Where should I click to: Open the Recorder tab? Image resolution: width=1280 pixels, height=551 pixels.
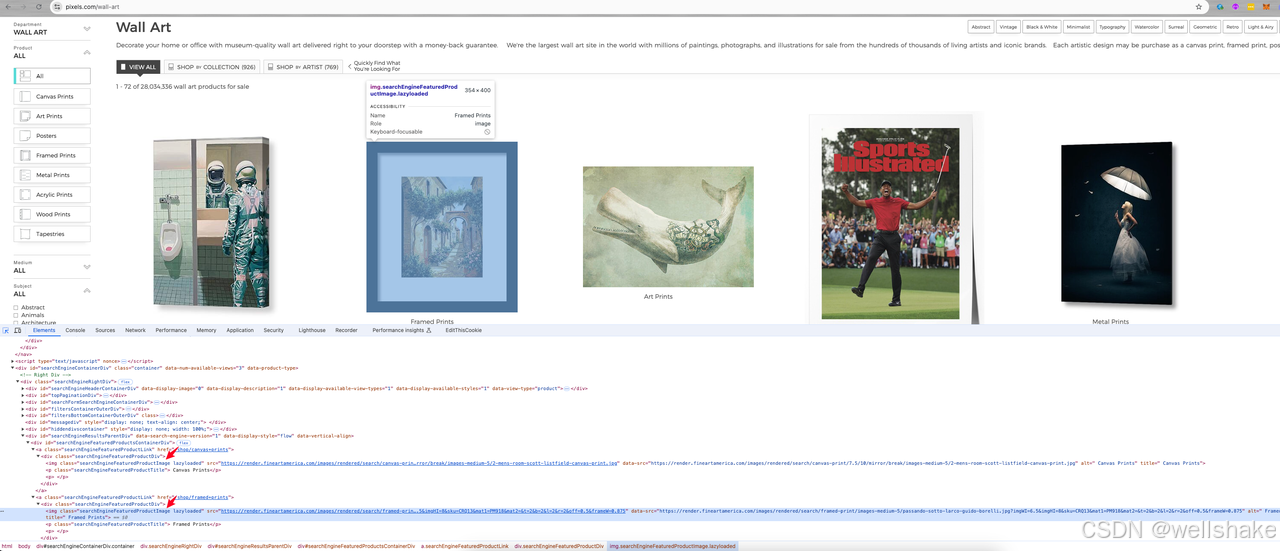point(346,330)
